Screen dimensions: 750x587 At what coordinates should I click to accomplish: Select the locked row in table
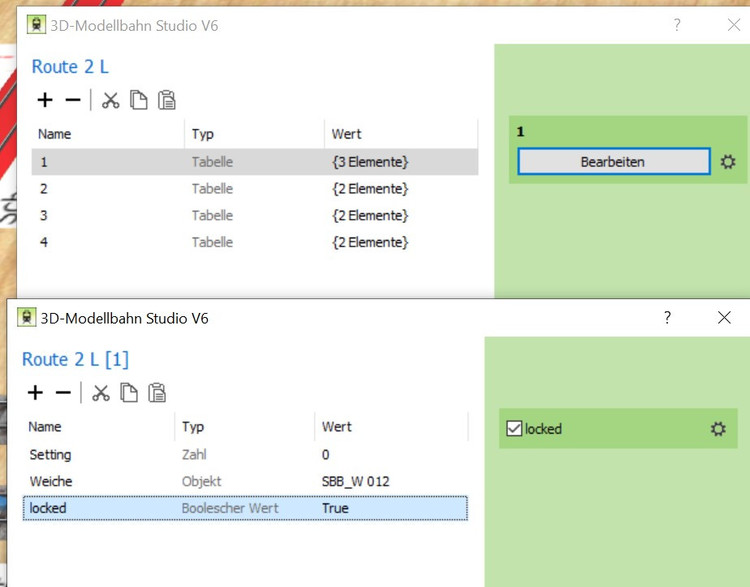pos(245,508)
